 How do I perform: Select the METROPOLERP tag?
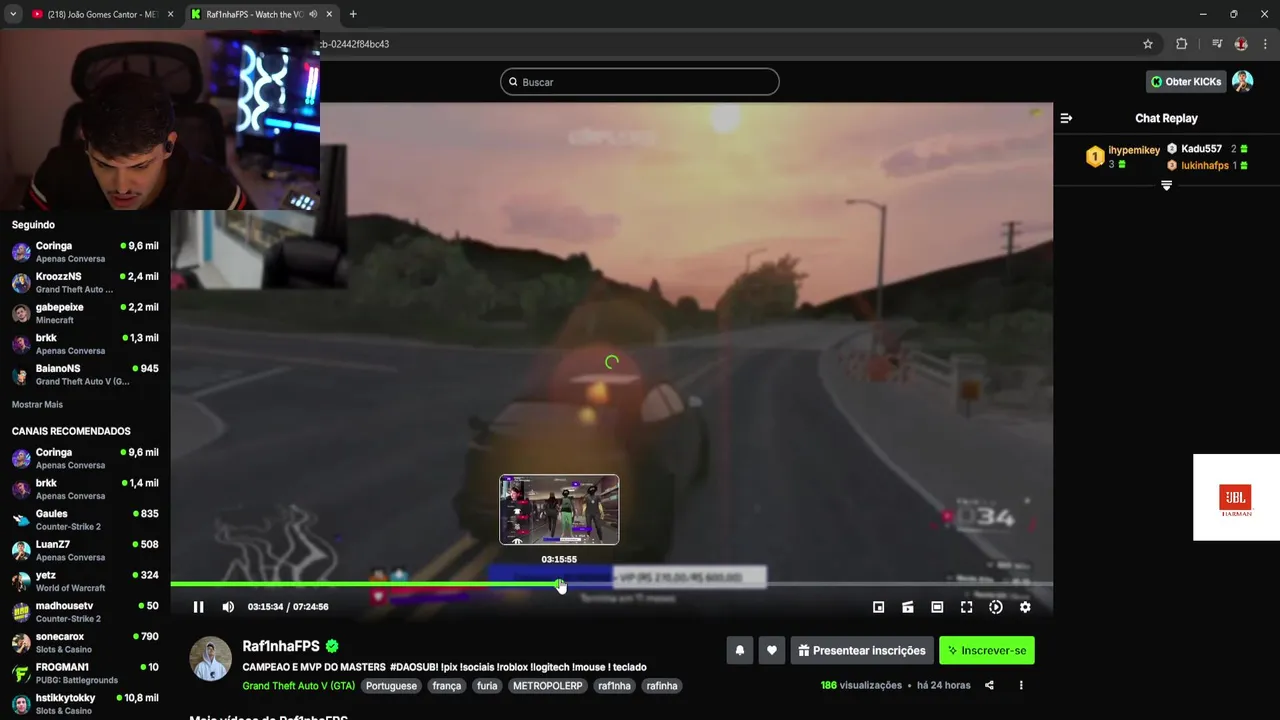click(547, 686)
